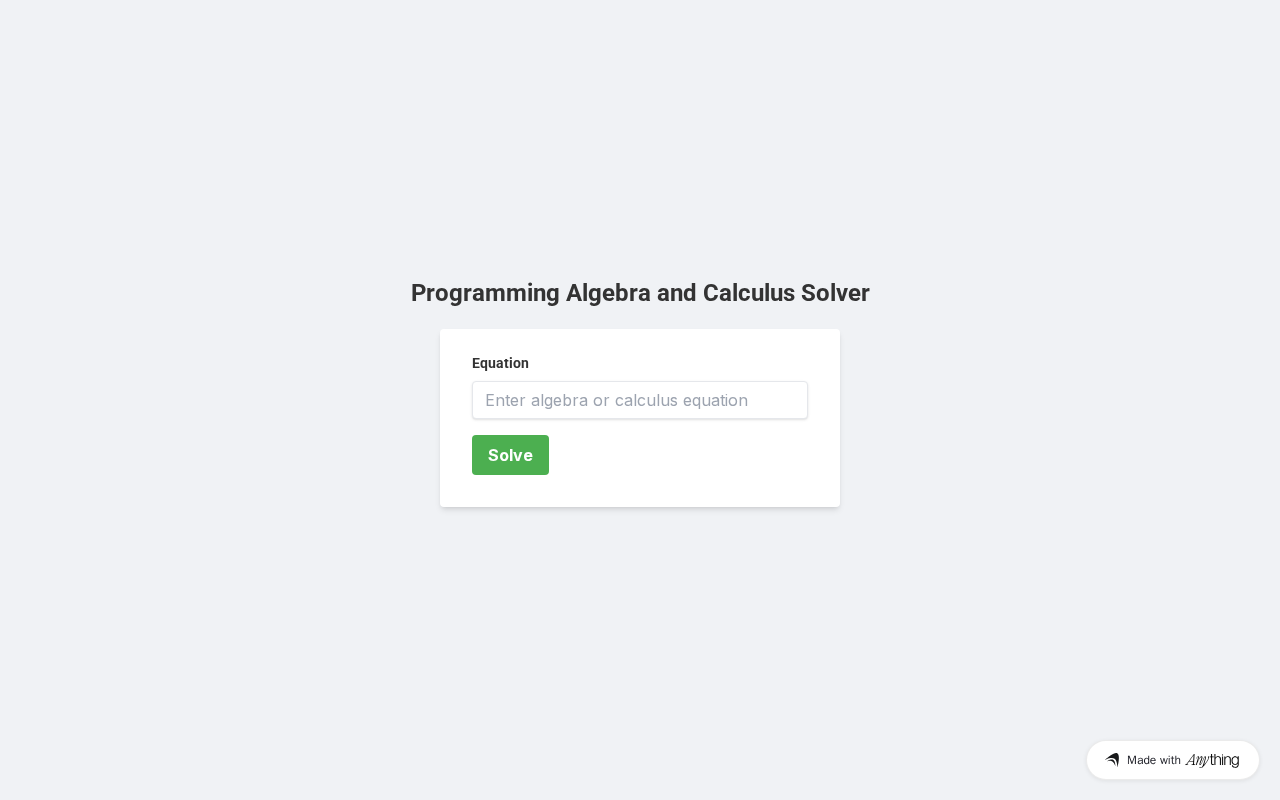The height and width of the screenshot is (800, 1280).
Task: Click the word algebra in the input placeholder
Action: (x=560, y=400)
